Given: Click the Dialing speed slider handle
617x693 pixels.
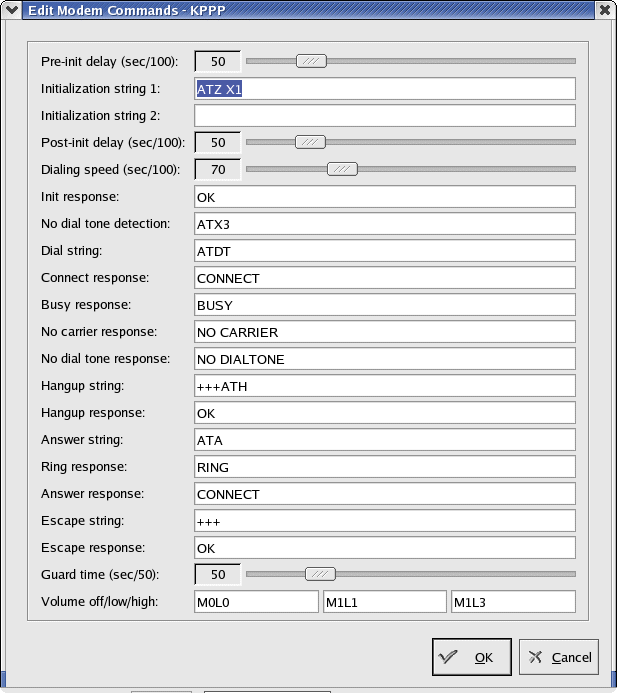Looking at the screenshot, I should tap(342, 169).
